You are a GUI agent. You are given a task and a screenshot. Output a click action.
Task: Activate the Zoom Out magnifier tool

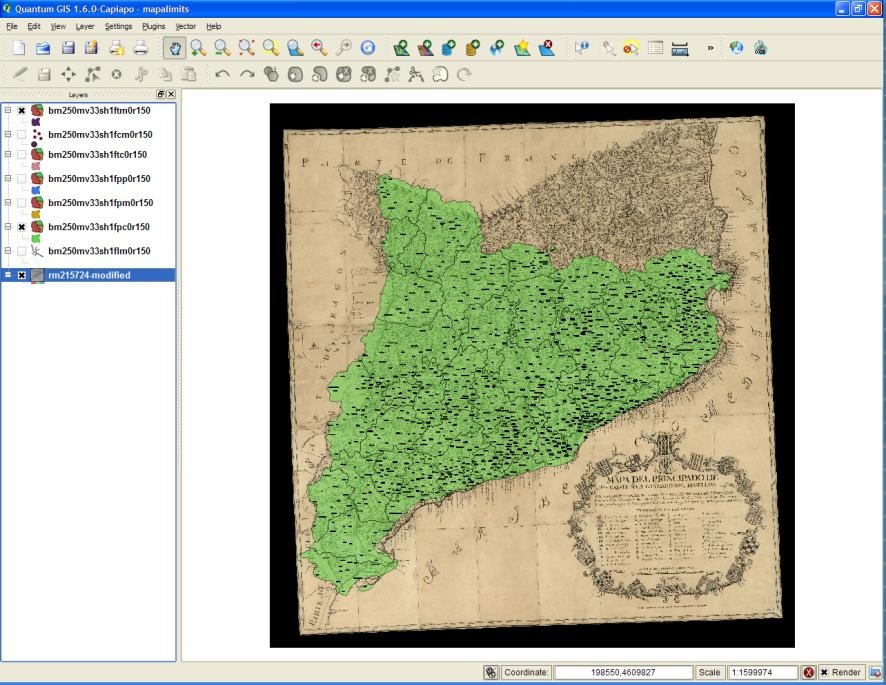pos(222,48)
